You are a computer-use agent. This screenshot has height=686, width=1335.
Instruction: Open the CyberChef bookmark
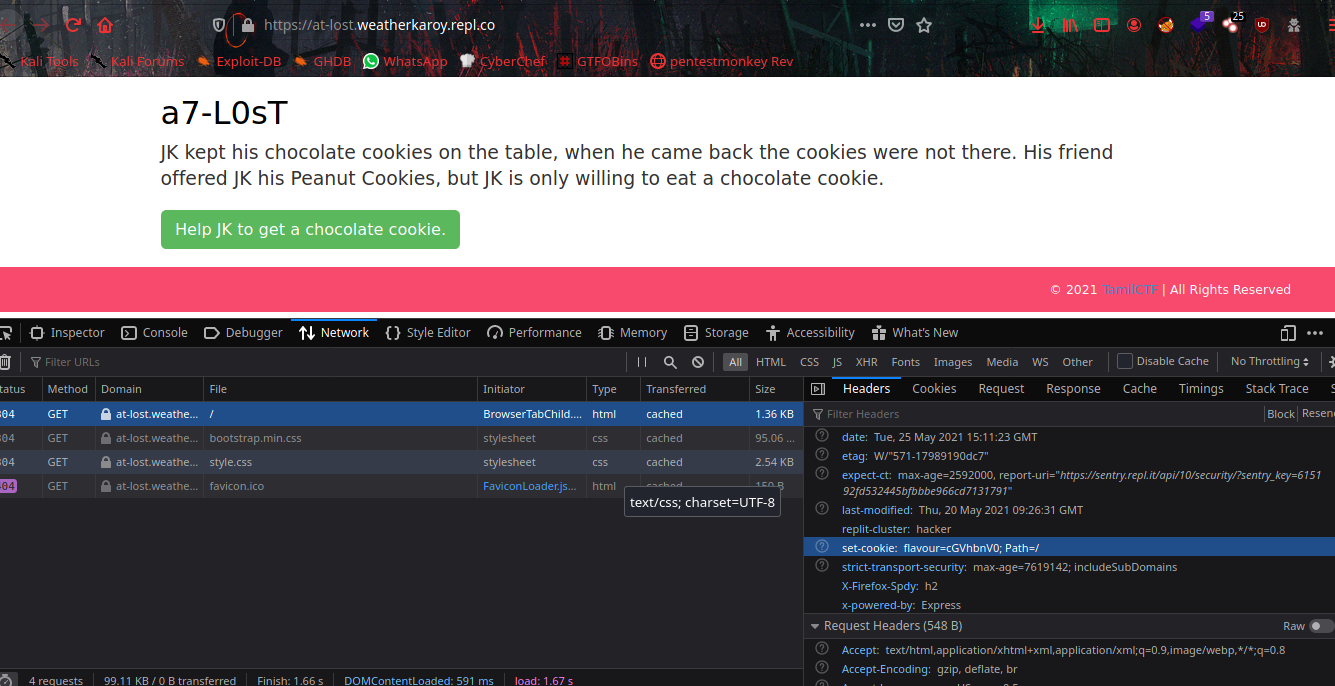[505, 61]
